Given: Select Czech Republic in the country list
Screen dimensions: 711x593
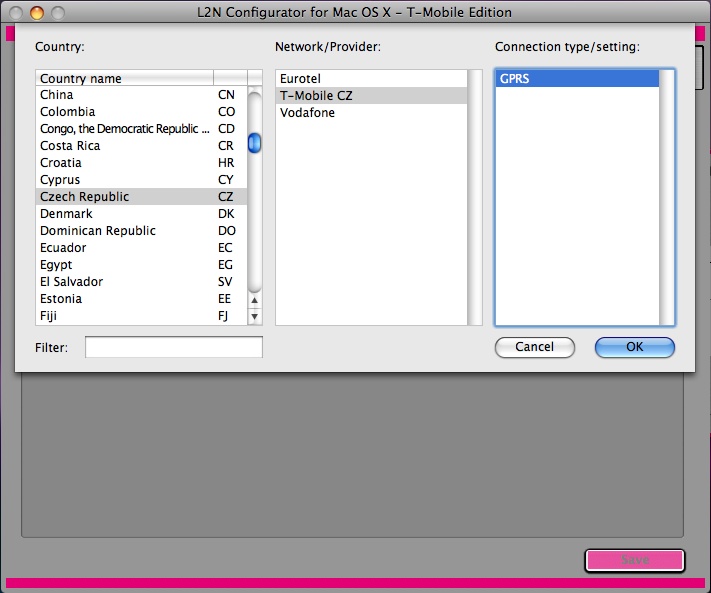Looking at the screenshot, I should tap(141, 197).
